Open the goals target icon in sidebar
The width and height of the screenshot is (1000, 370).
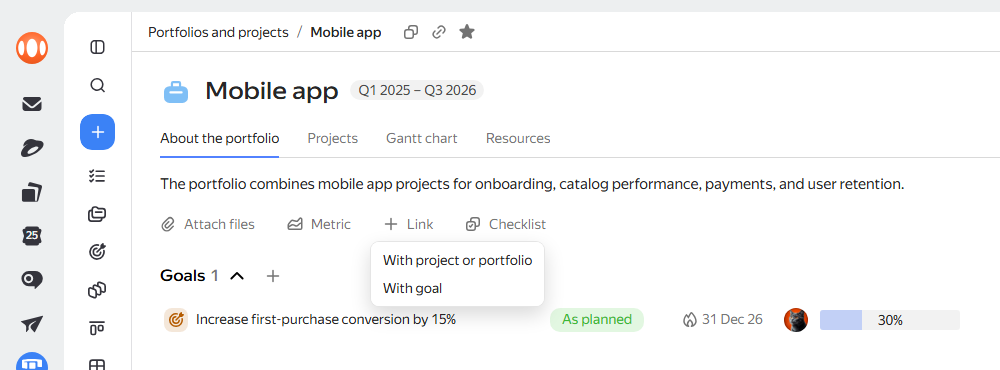click(98, 252)
